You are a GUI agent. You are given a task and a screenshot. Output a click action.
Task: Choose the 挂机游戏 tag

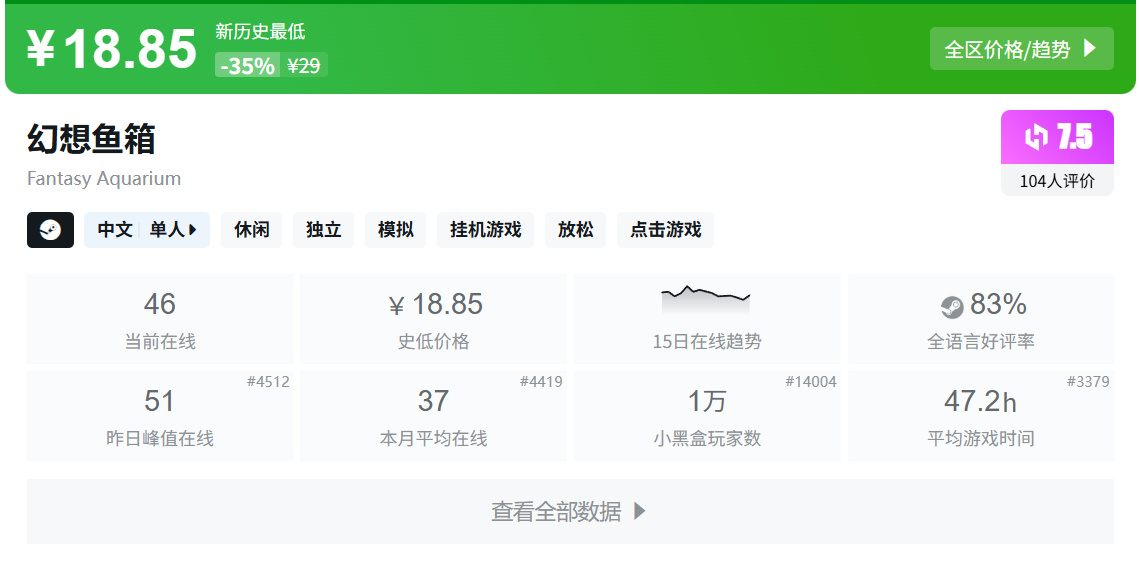[485, 230]
